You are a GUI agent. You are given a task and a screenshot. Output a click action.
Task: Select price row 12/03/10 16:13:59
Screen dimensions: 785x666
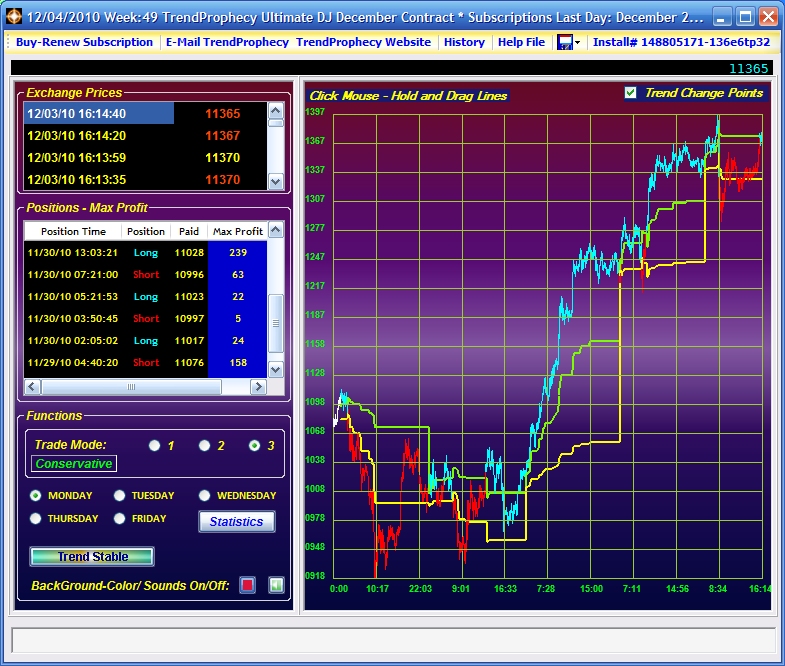pos(145,157)
